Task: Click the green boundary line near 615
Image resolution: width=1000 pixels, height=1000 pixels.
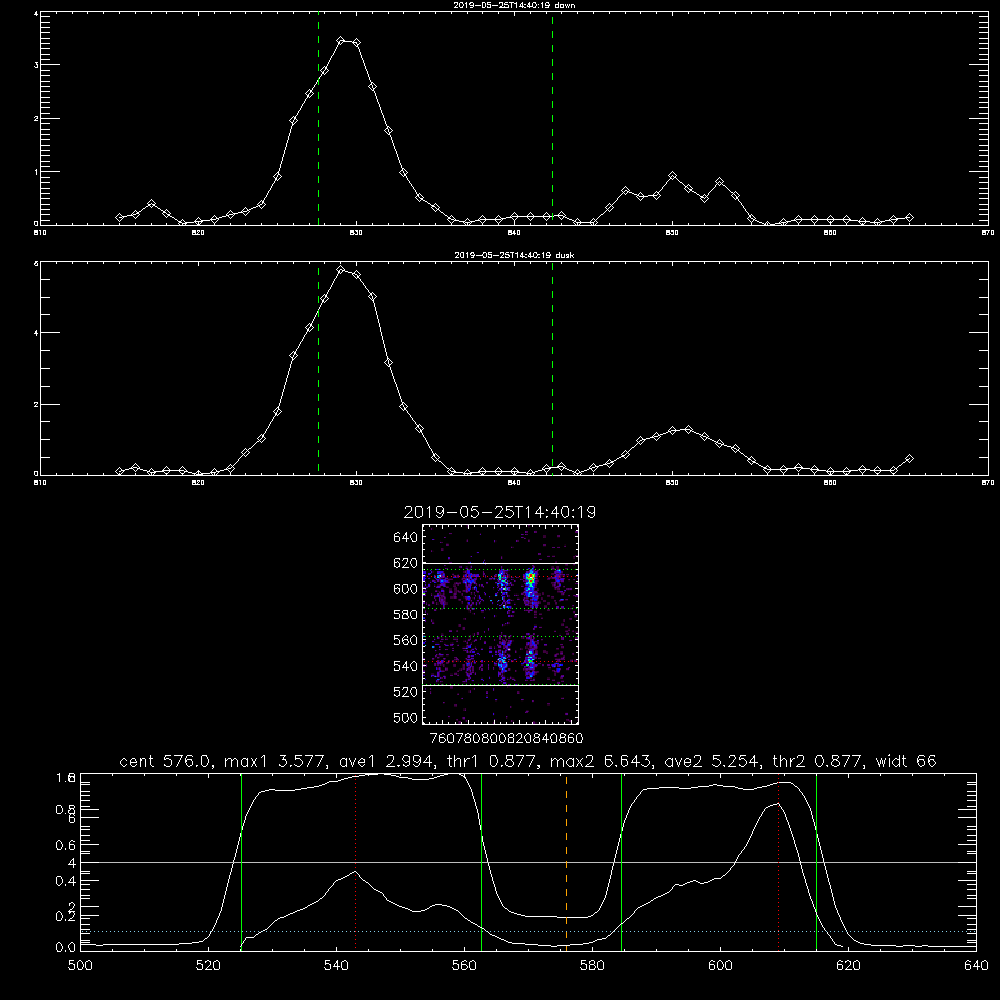Action: 816,862
